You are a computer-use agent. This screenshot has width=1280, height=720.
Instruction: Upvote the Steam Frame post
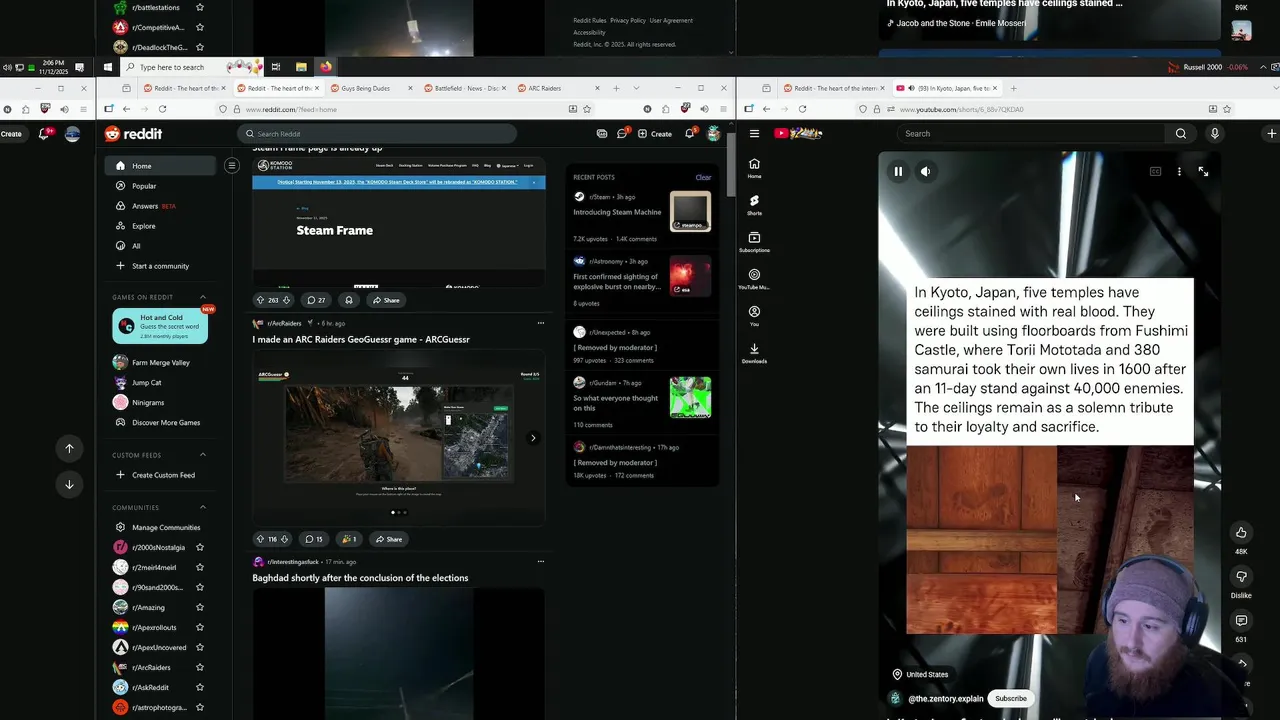tap(260, 300)
